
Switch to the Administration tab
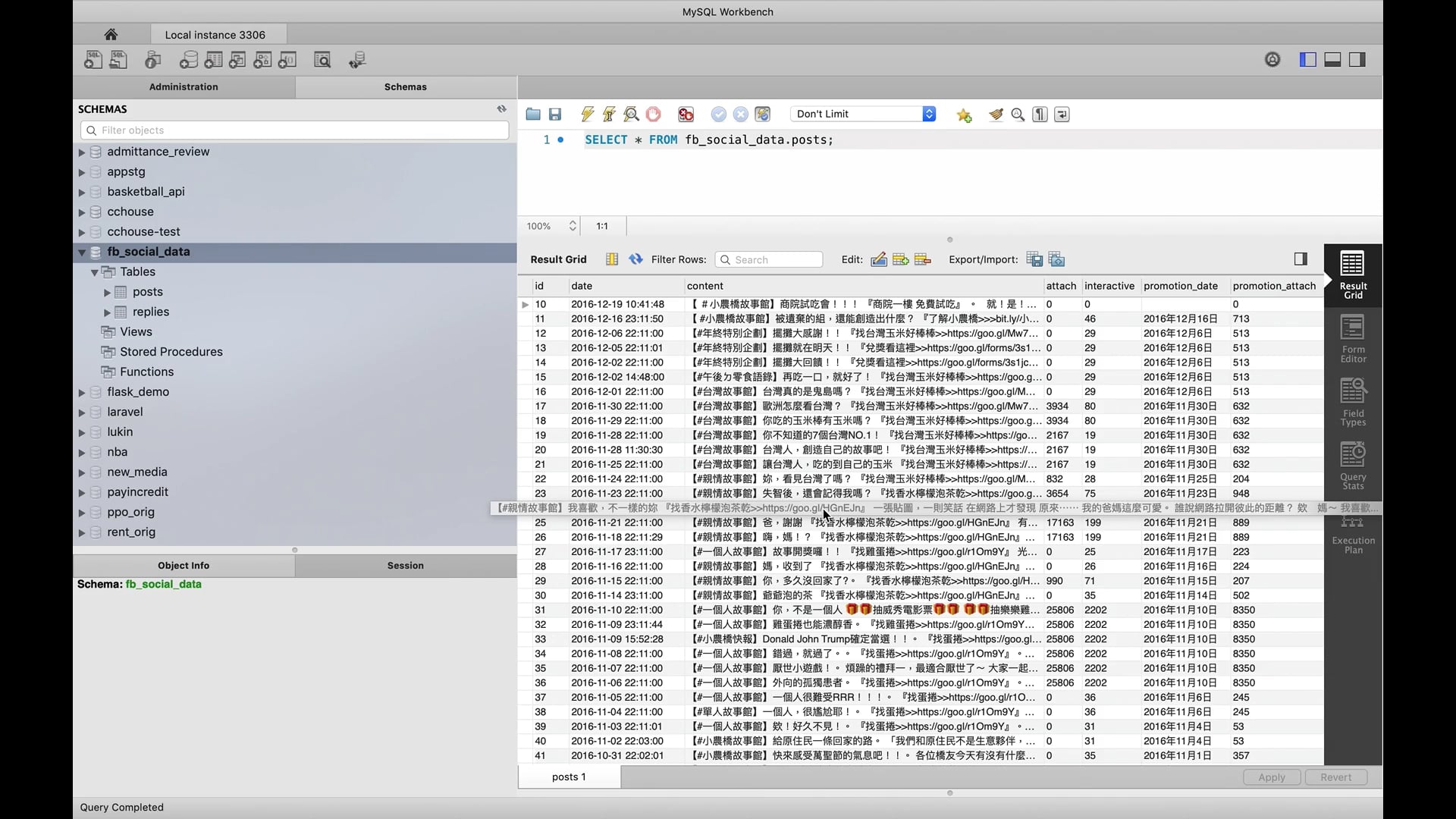click(184, 86)
